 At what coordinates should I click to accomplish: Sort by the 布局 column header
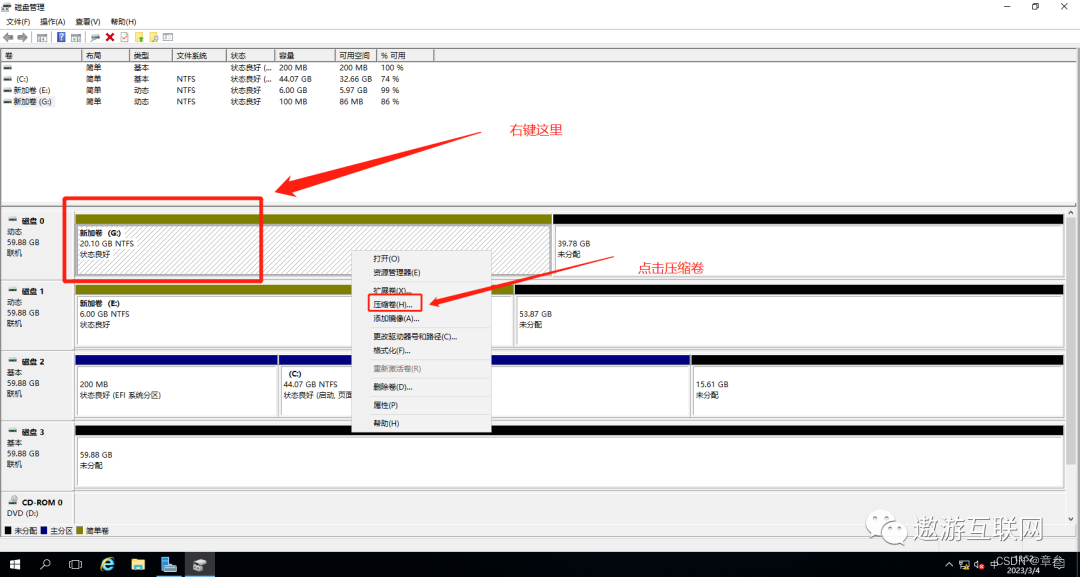click(x=105, y=55)
